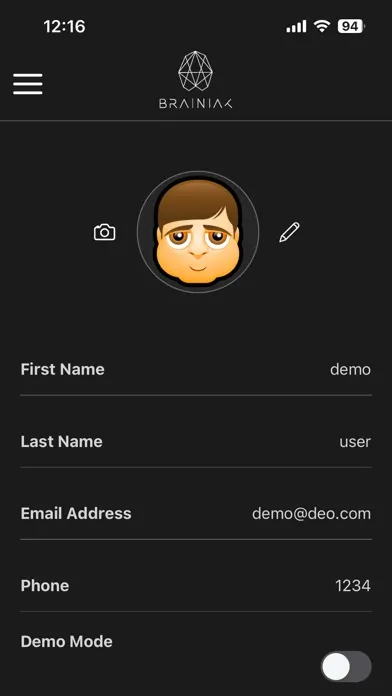
Task: Select the 'Phone' label
Action: pos(45,586)
